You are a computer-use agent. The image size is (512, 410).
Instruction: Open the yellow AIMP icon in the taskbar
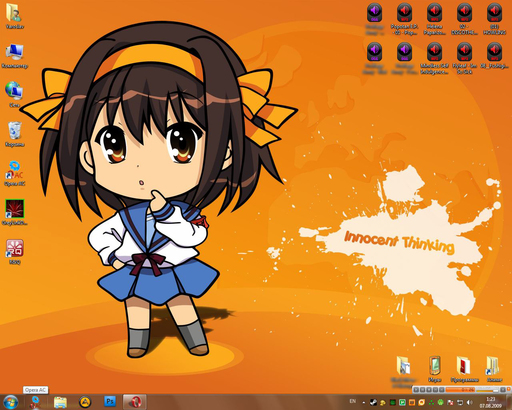point(85,402)
